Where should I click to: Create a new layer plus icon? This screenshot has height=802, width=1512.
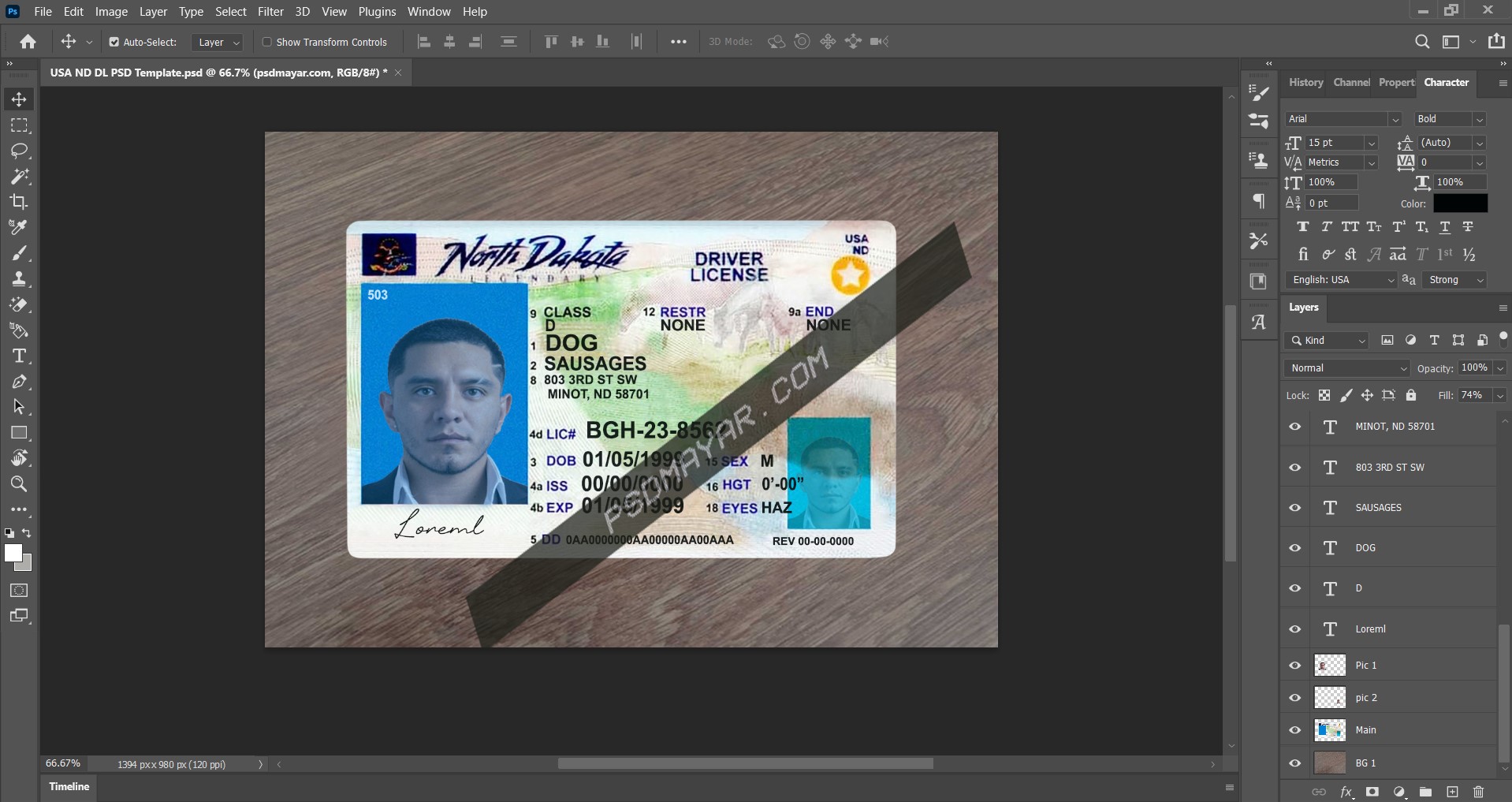tap(1452, 792)
